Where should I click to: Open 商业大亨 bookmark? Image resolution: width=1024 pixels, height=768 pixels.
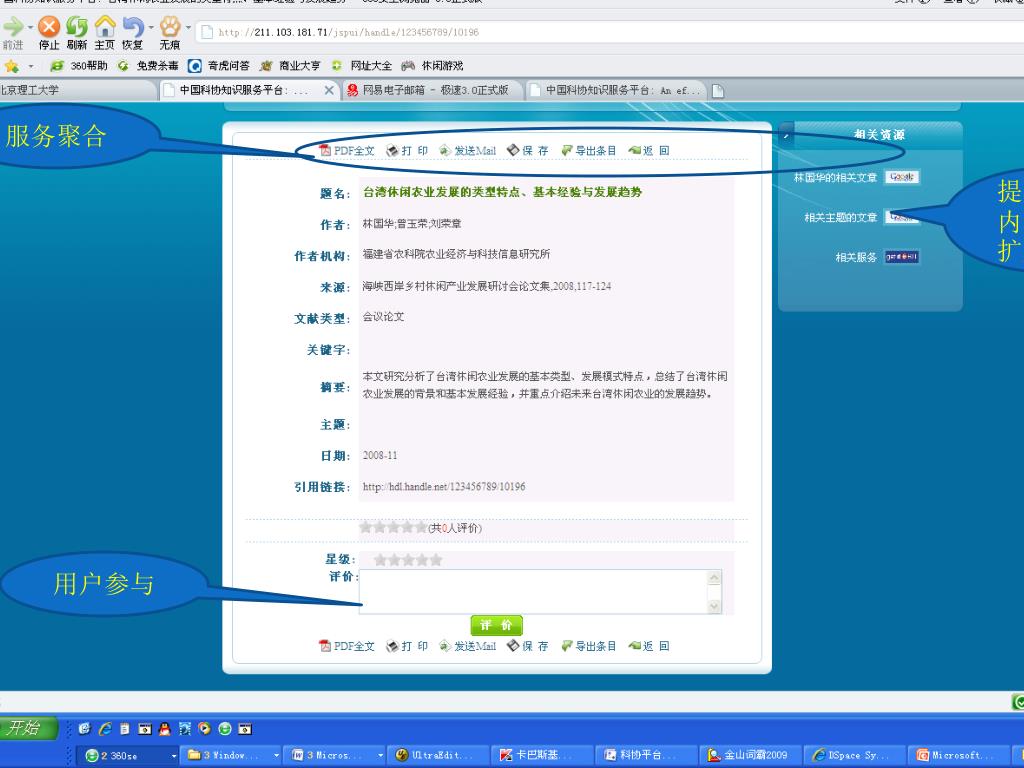290,66
